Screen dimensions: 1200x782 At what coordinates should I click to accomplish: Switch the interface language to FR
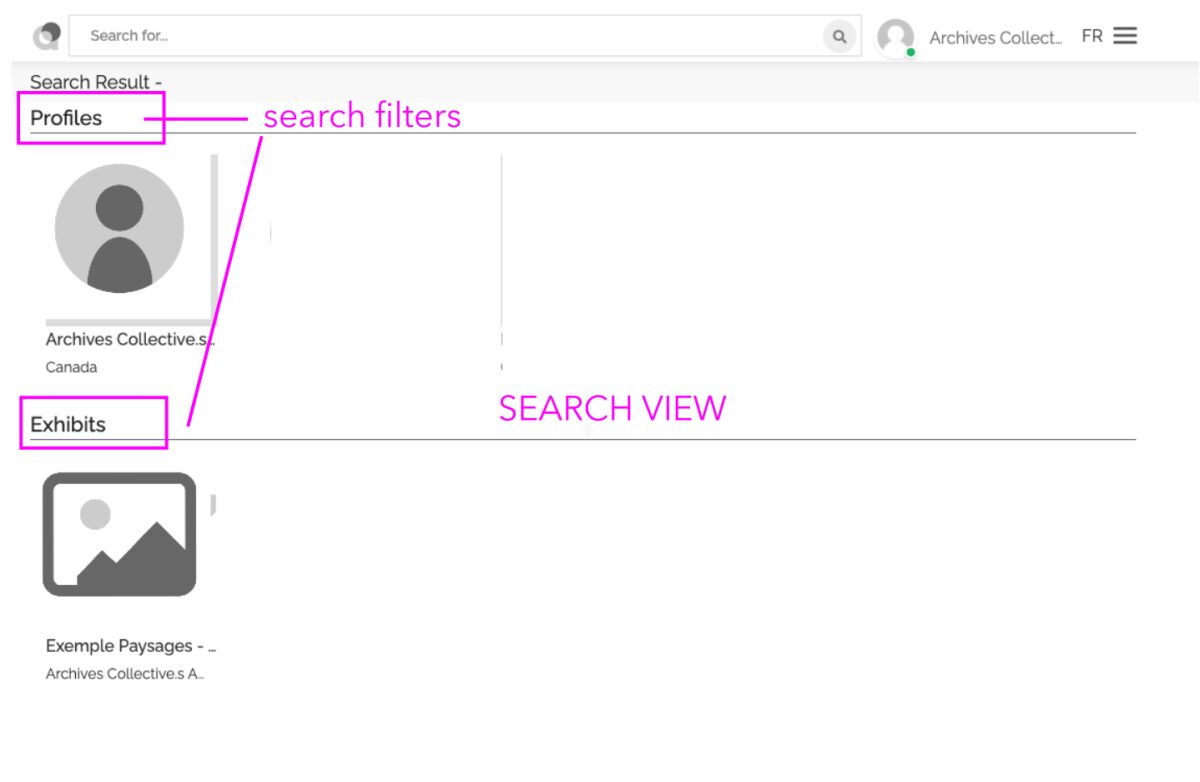coord(1090,35)
